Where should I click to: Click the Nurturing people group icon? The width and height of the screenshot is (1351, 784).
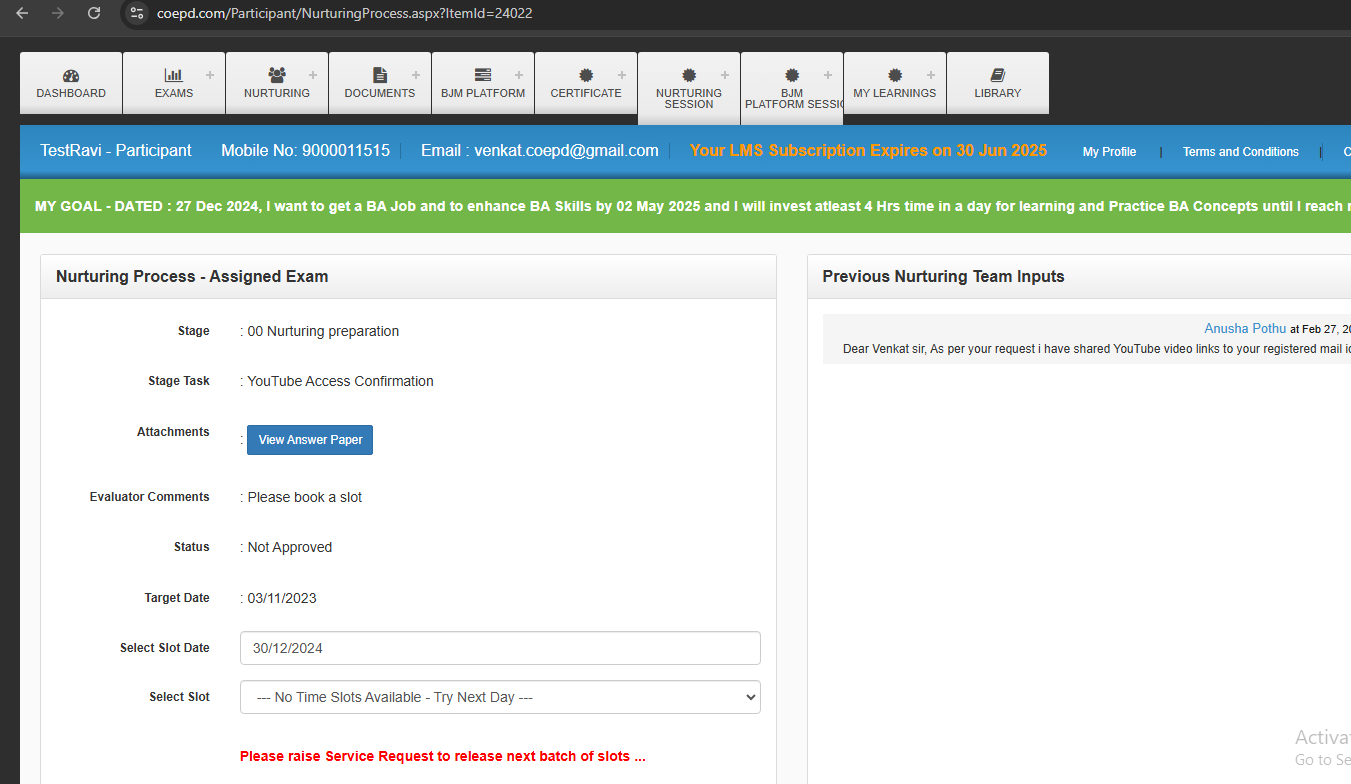[277, 75]
